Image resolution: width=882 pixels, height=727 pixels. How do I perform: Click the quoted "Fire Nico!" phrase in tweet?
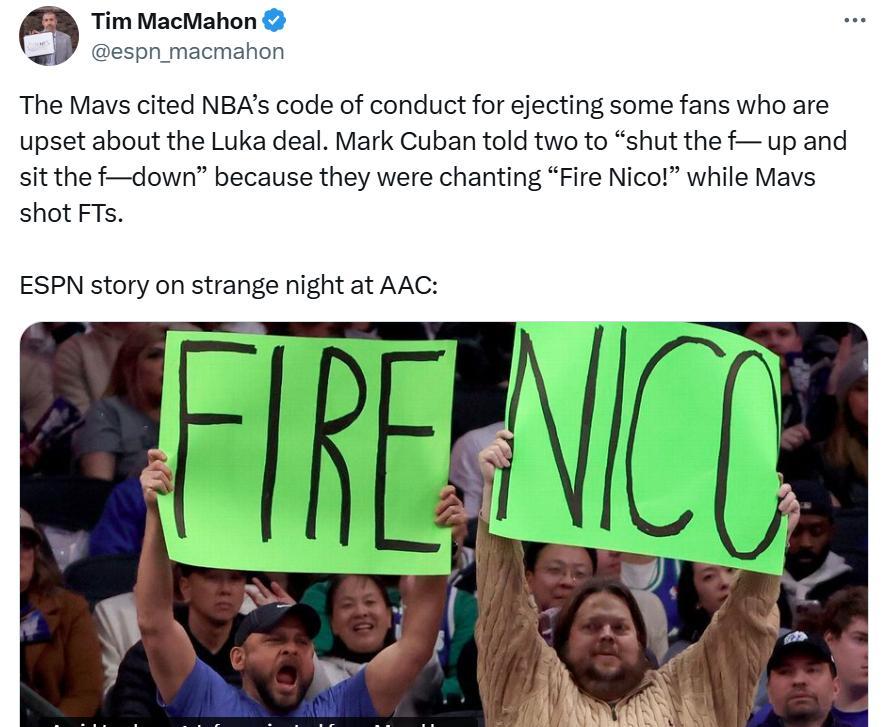[x=613, y=177]
